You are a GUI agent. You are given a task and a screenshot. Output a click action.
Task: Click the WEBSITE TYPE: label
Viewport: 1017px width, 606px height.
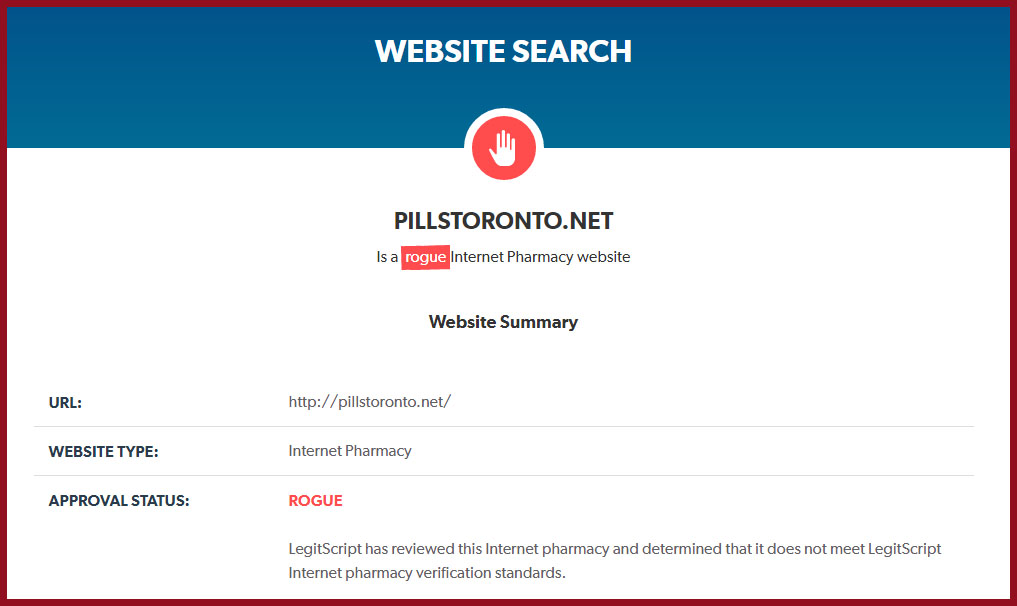pyautogui.click(x=103, y=452)
